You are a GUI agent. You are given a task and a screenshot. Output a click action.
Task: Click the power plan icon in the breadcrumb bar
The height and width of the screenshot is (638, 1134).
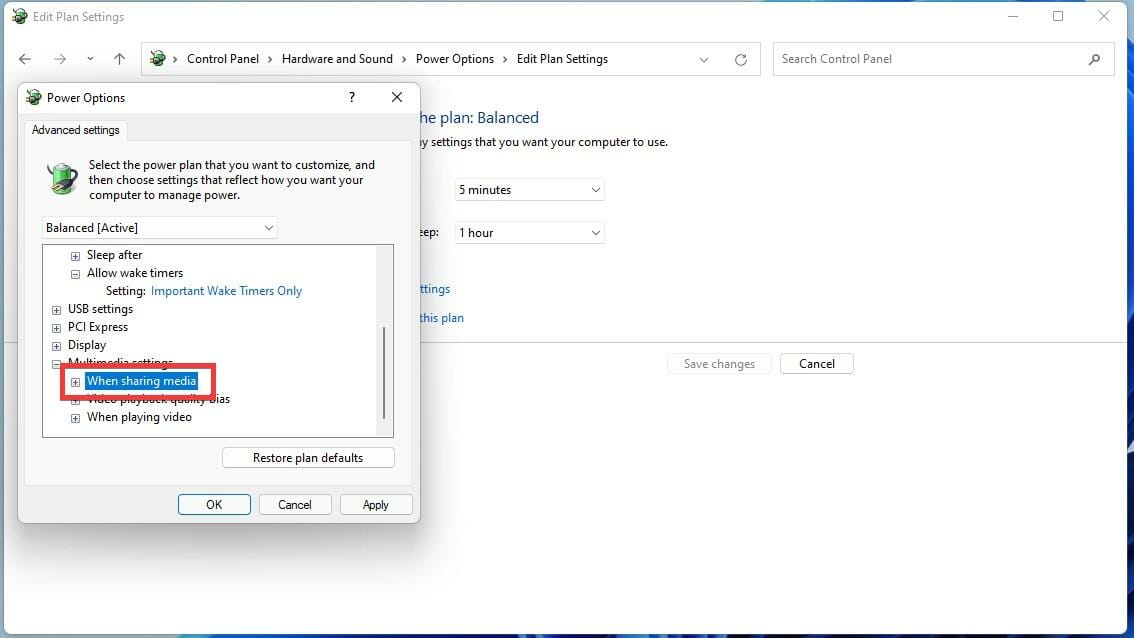point(158,58)
